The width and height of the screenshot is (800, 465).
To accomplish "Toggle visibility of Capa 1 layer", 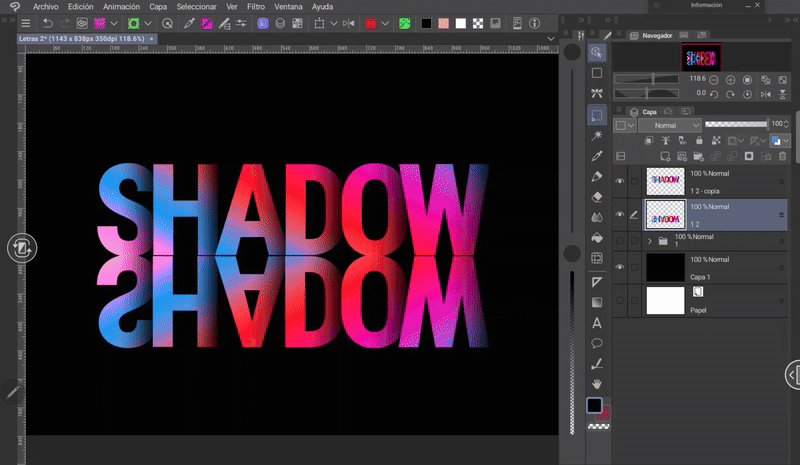I will [620, 267].
